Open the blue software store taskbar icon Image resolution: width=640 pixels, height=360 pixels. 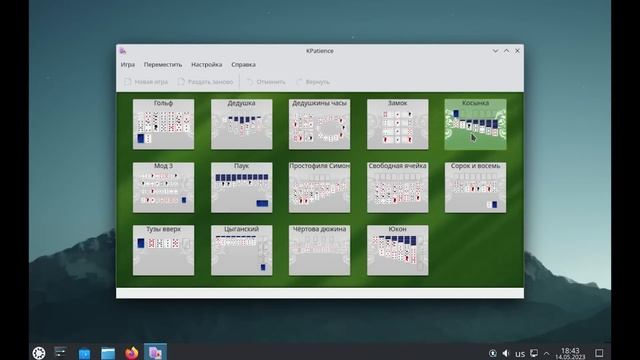pyautogui.click(x=84, y=353)
